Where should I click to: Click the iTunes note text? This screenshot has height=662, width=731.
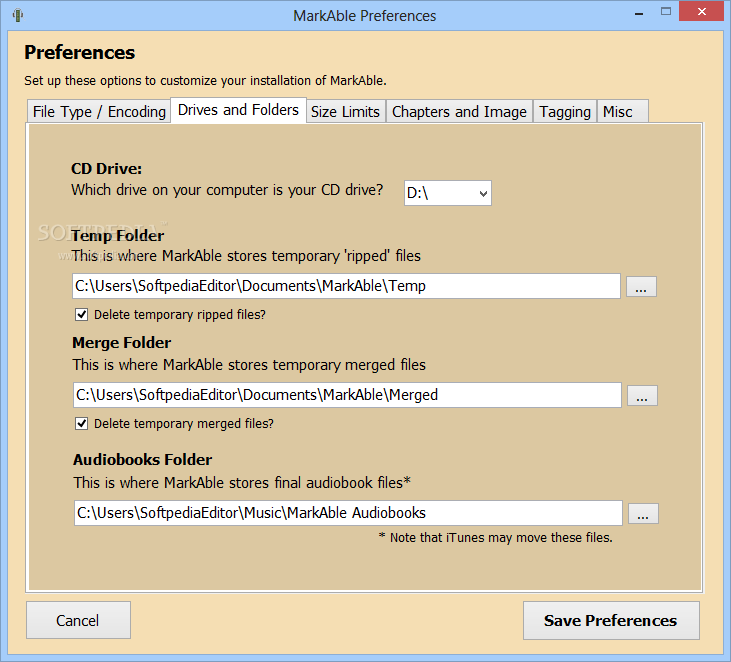(495, 538)
